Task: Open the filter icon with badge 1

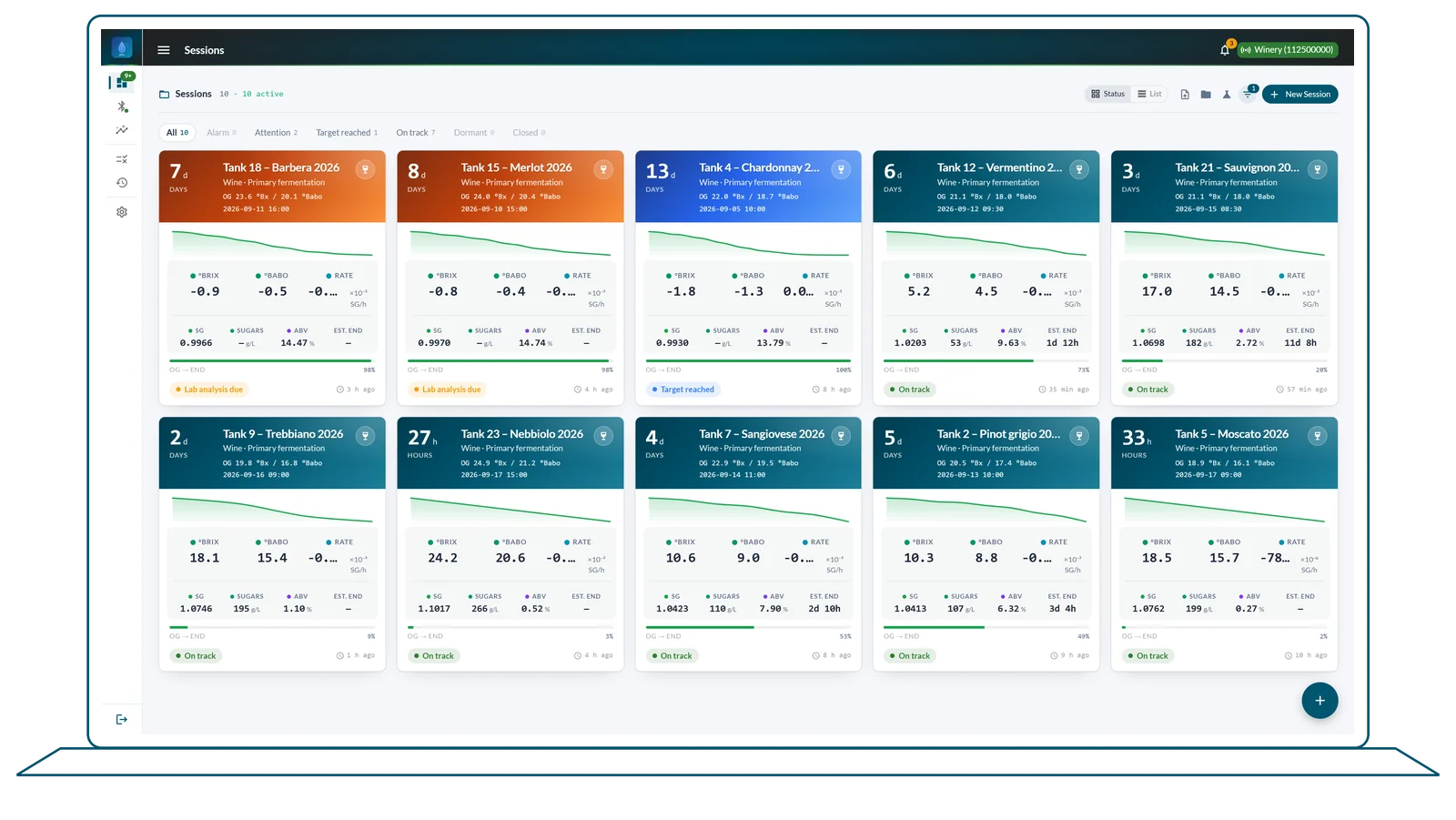Action: [x=1248, y=95]
